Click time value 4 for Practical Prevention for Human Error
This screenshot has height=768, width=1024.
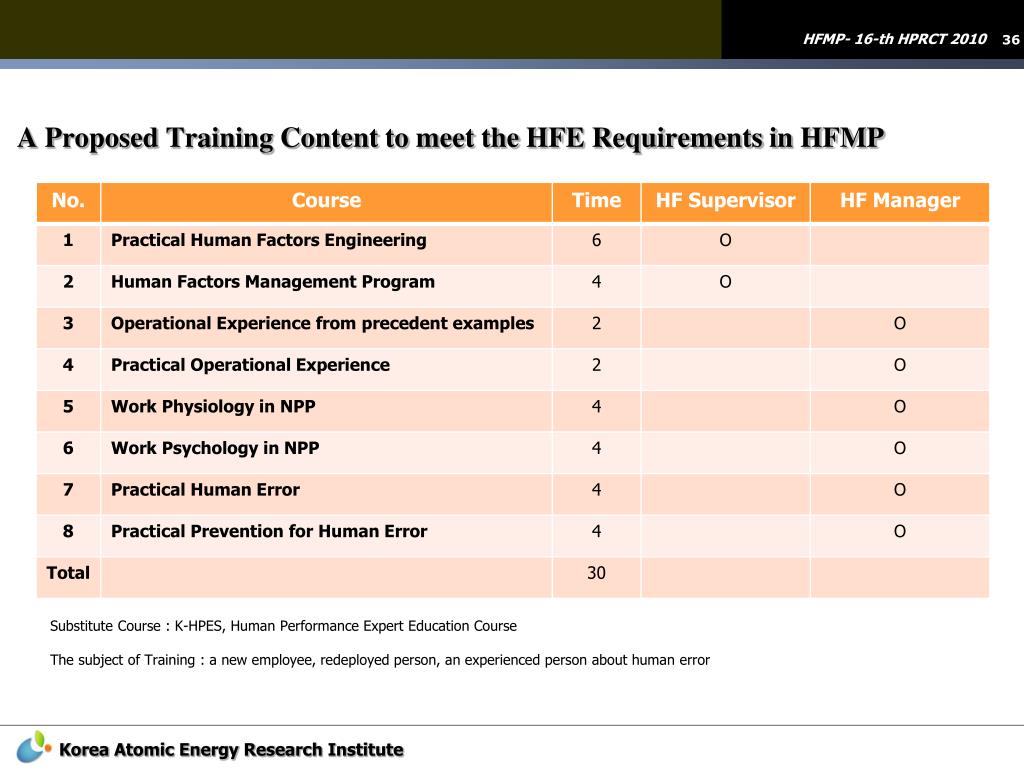(x=596, y=532)
